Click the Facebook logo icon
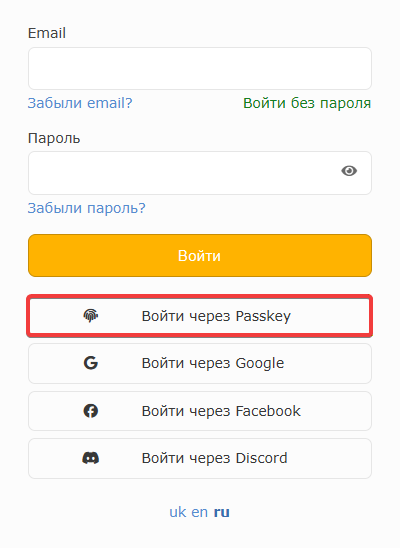 (90, 411)
